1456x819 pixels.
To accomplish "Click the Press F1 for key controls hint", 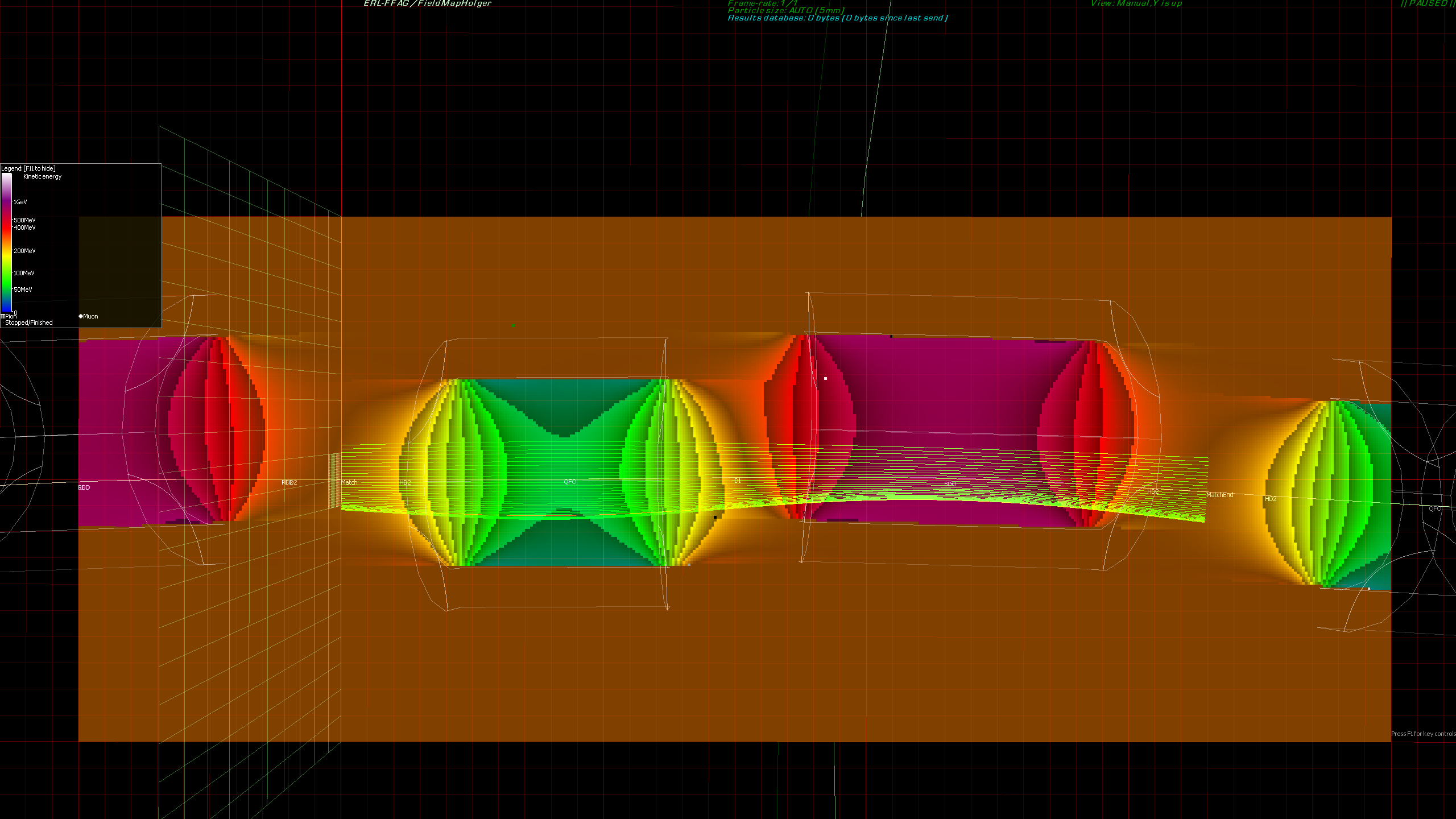I will point(1422,734).
